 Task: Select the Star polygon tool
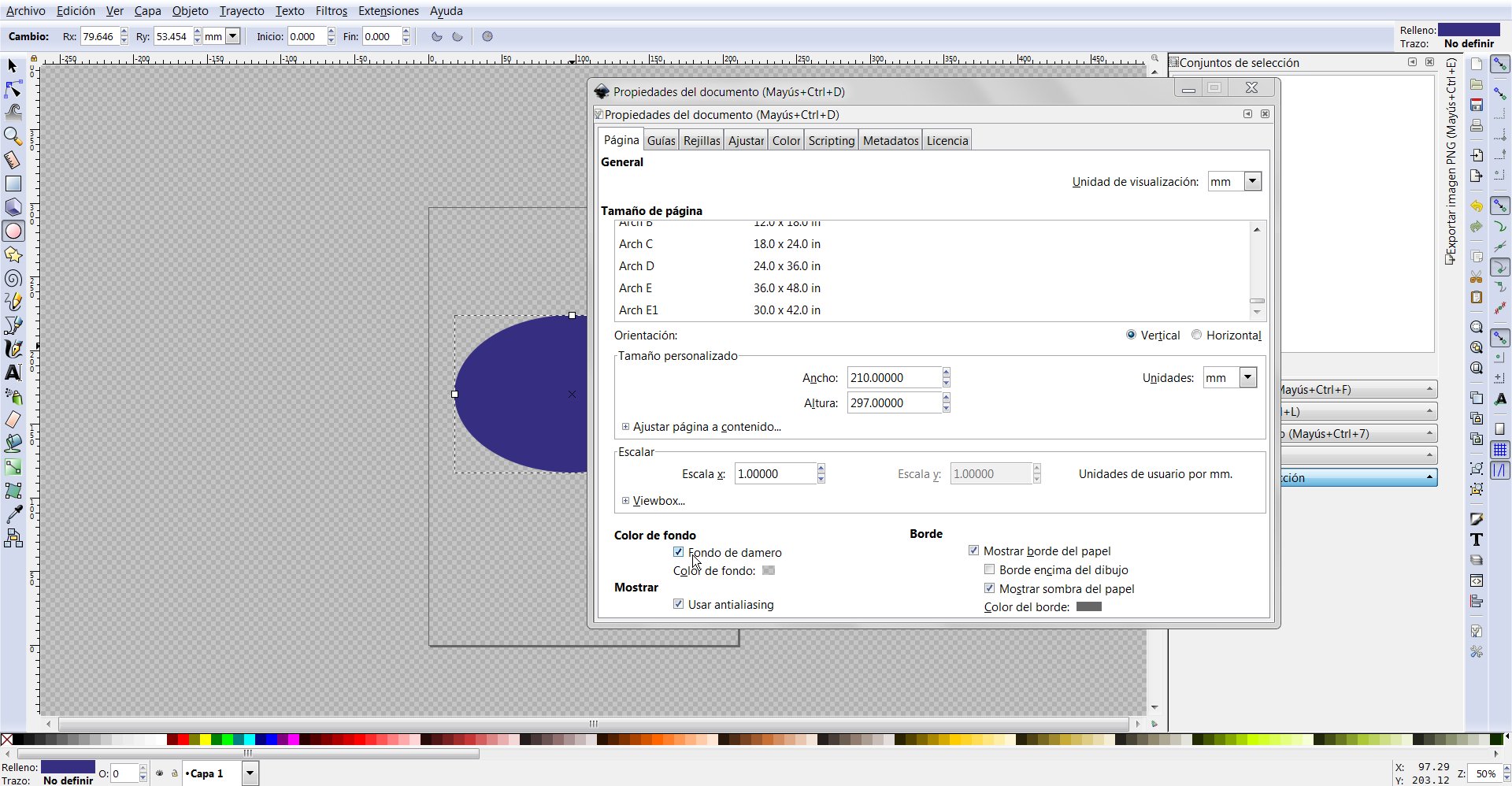pos(13,254)
